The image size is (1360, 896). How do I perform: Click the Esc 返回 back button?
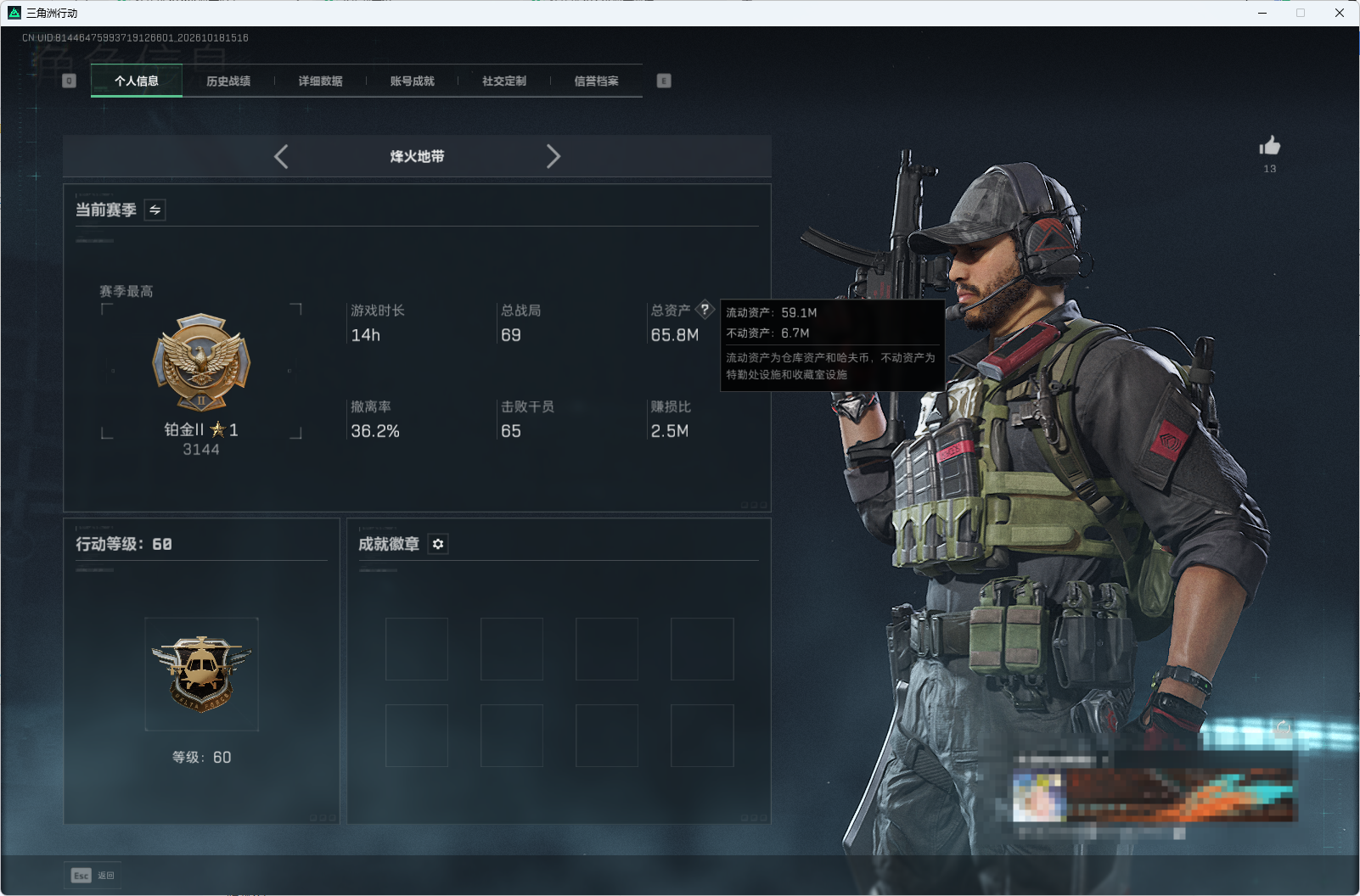93,876
